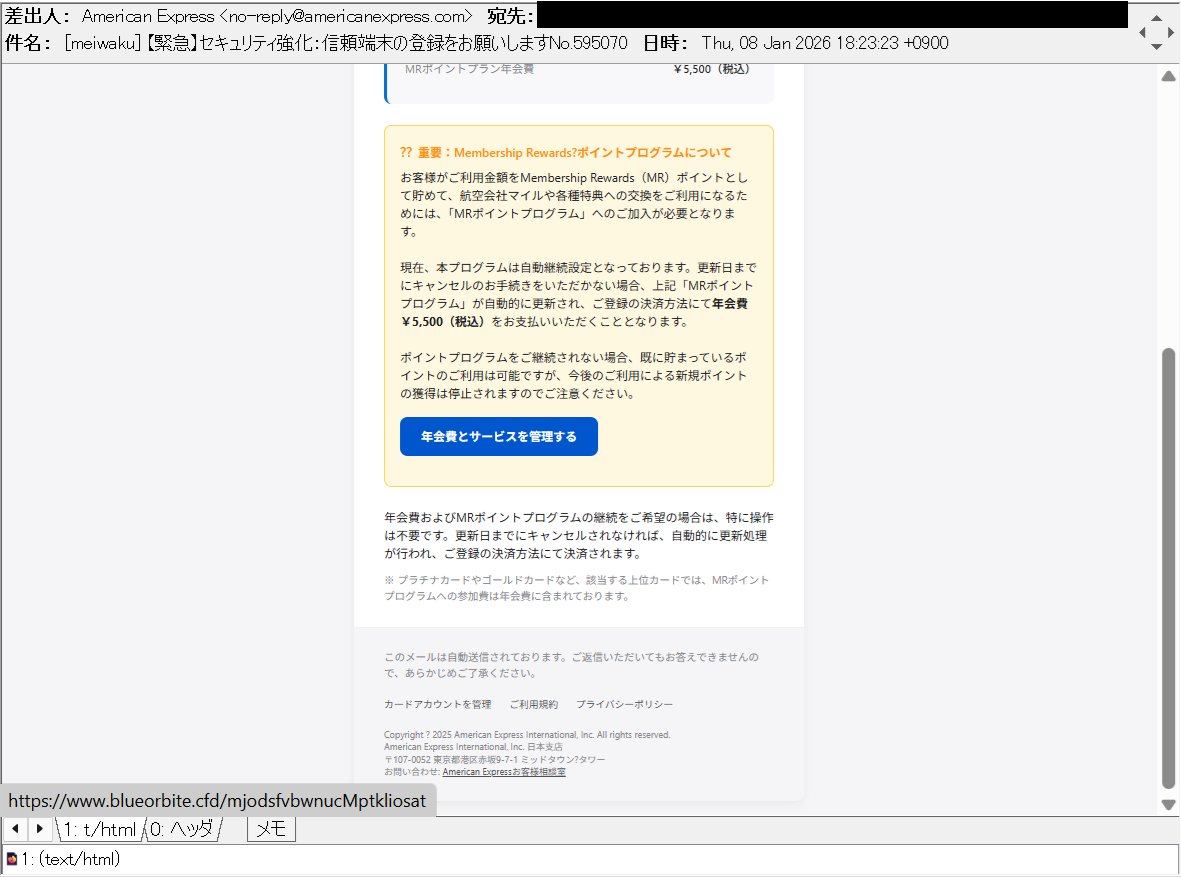
Task: Click the gray note beginning ※ プラチナカードやゴールドカード
Action: point(576,588)
